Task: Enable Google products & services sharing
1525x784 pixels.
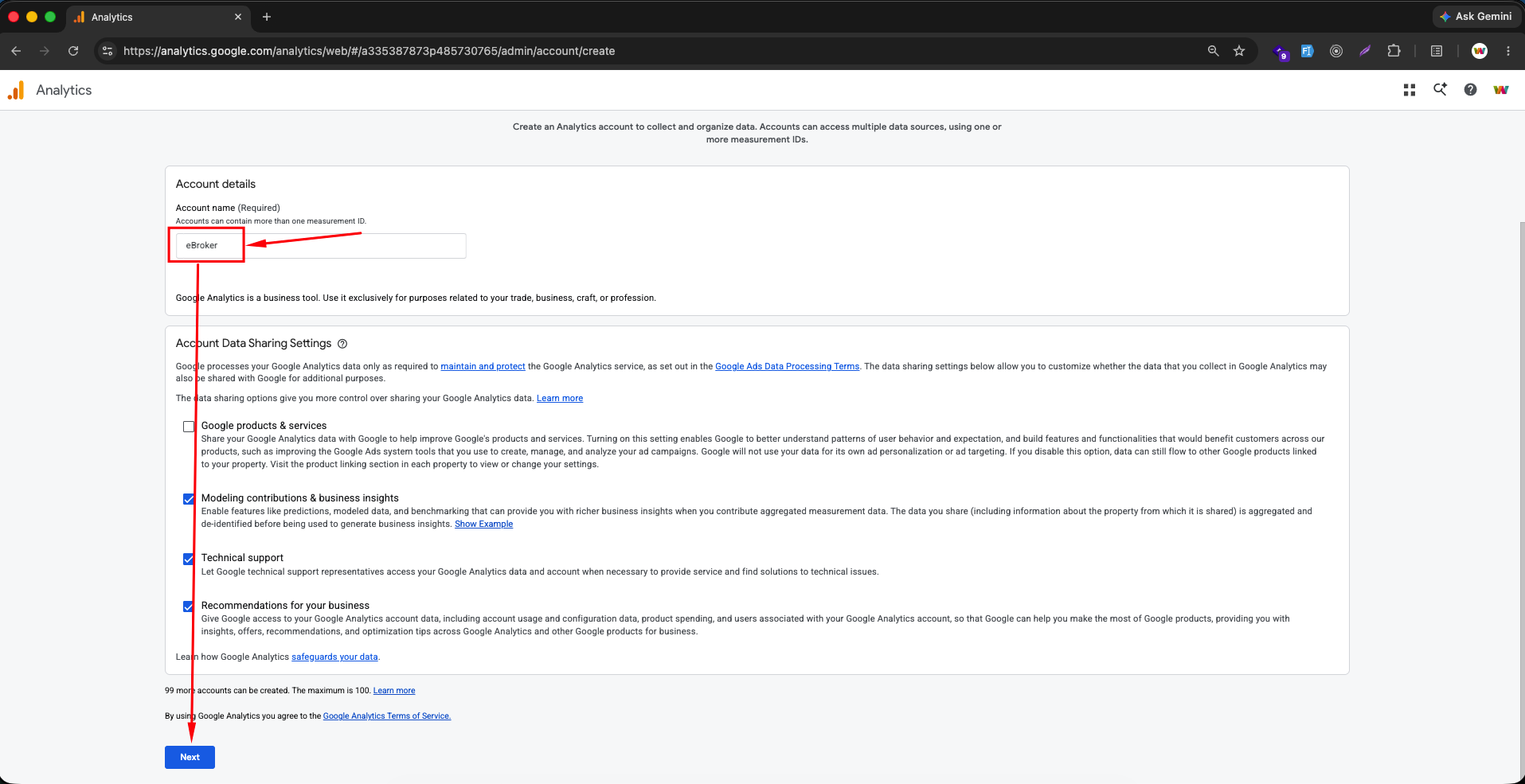Action: [189, 427]
